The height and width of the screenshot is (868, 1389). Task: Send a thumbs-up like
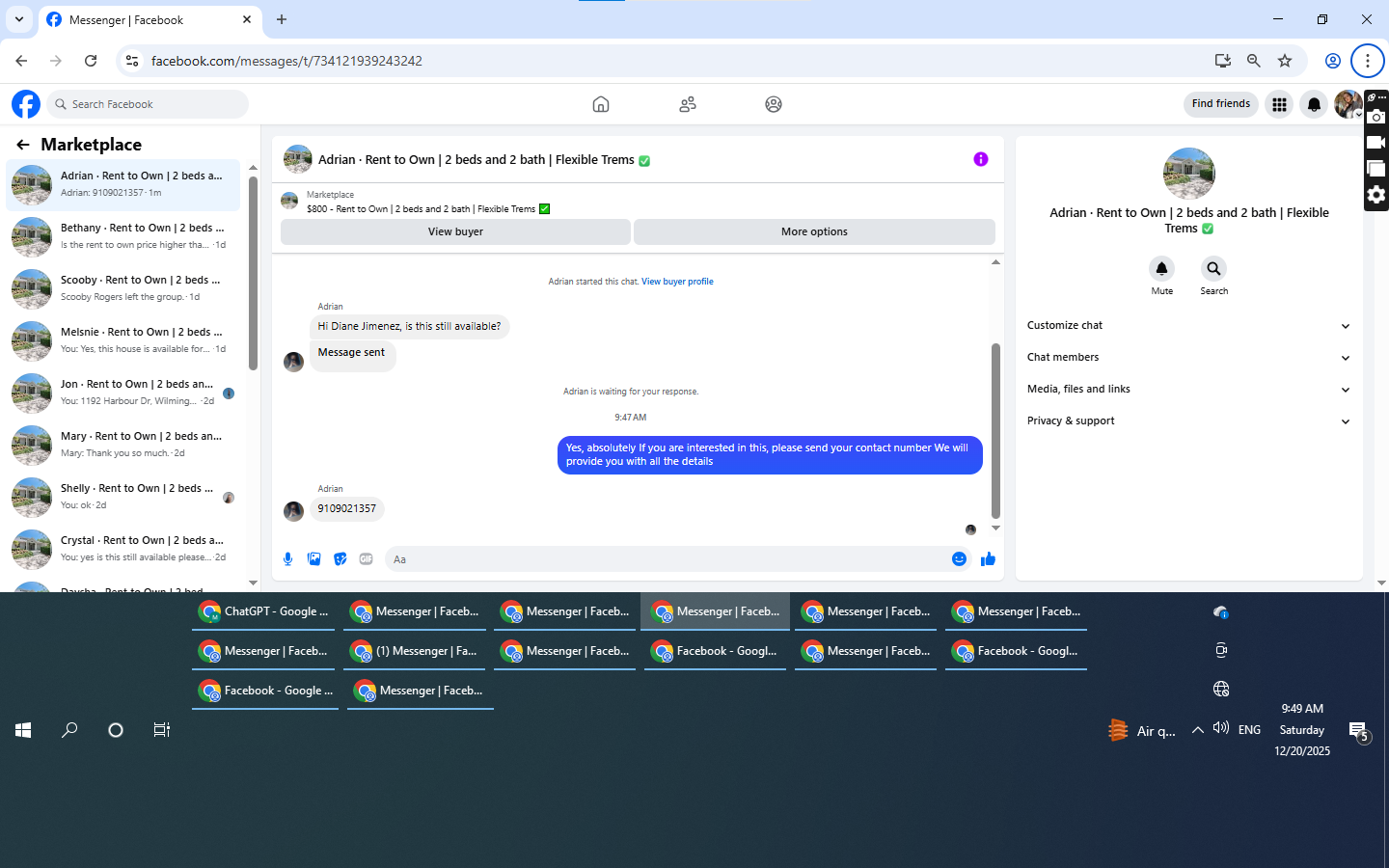click(988, 559)
